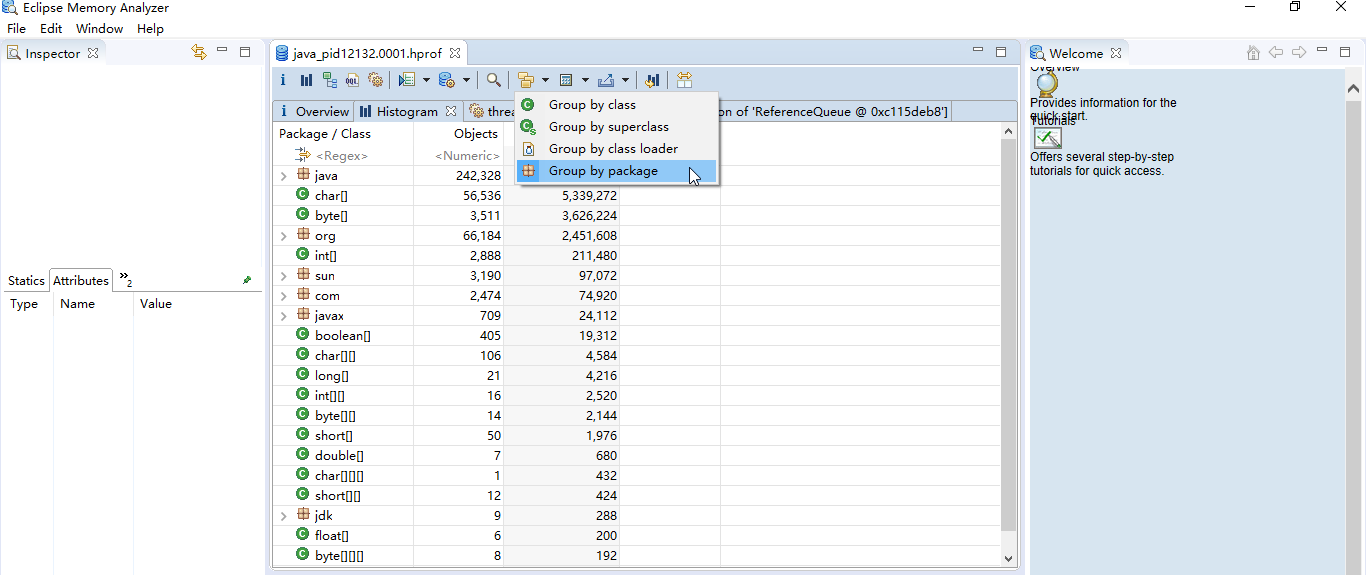Open the group result dropdown arrow
The image size is (1366, 575).
click(x=545, y=80)
